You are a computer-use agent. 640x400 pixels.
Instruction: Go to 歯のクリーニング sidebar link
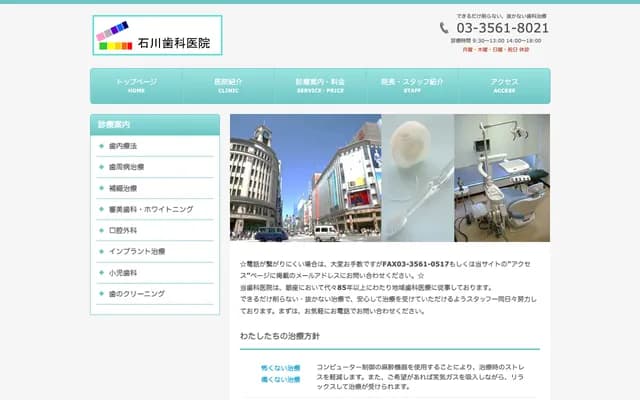[x=137, y=293]
